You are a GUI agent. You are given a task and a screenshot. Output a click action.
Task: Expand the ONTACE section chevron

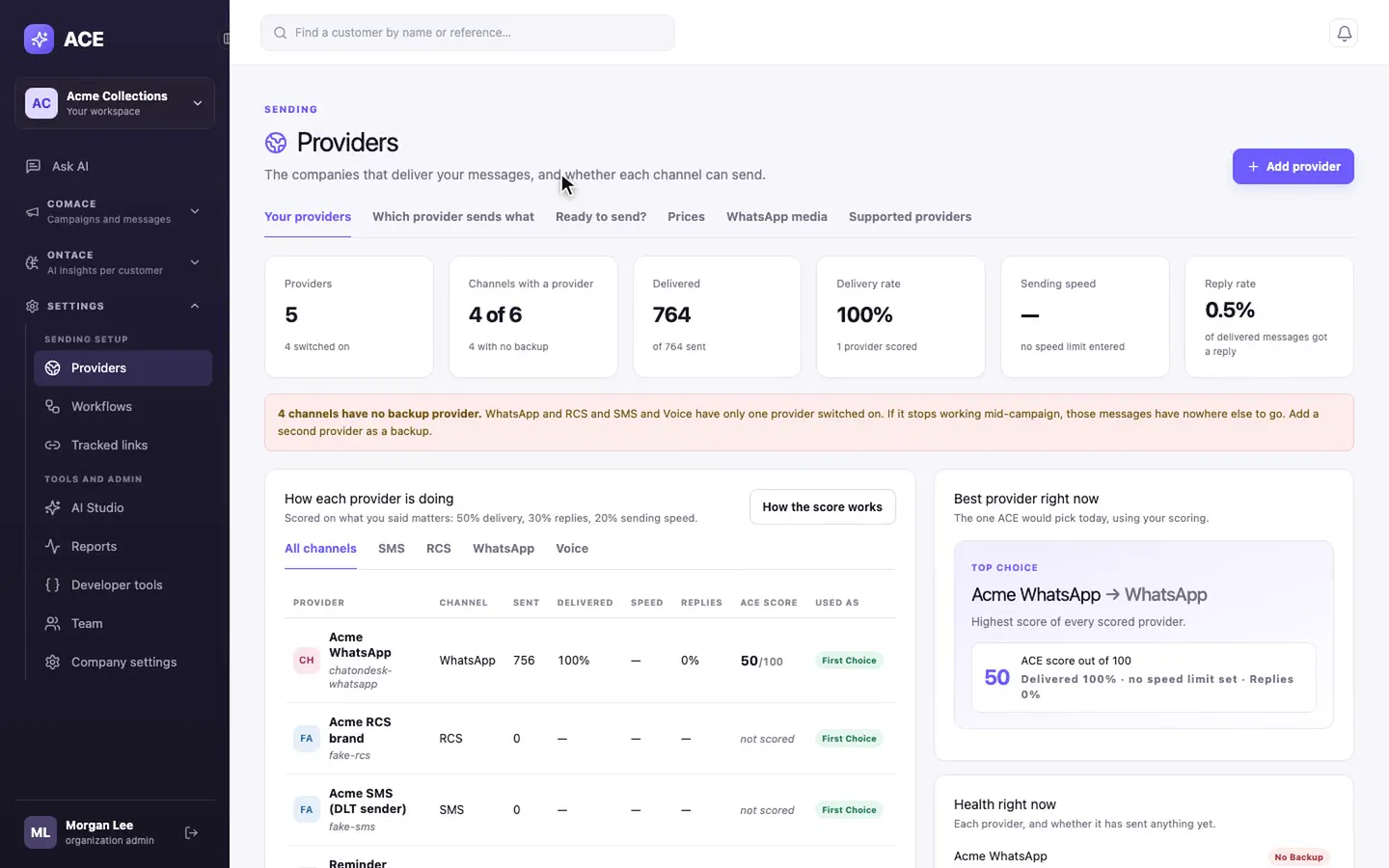point(195,262)
